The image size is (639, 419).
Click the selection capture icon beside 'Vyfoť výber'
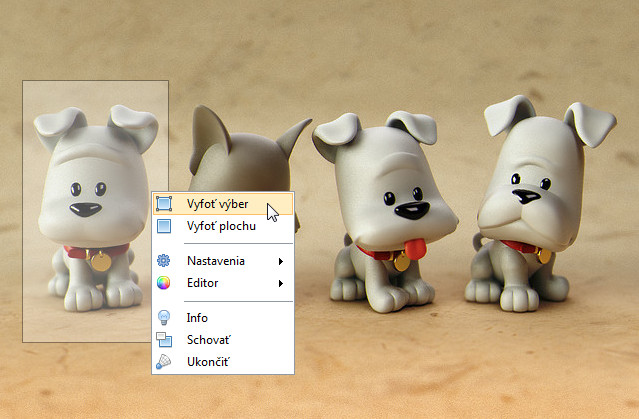click(x=164, y=204)
